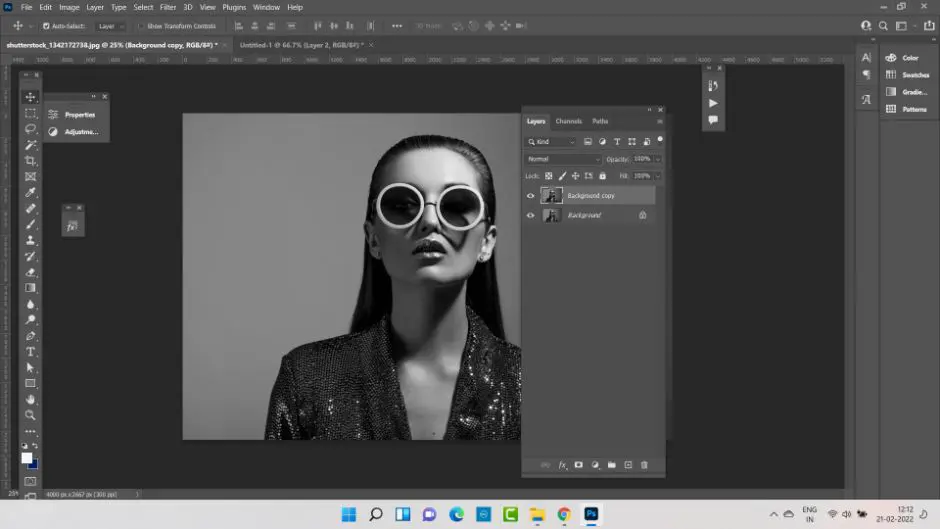The height and width of the screenshot is (529, 940).
Task: Choose the Zoom tool in toolbar
Action: coord(31,415)
